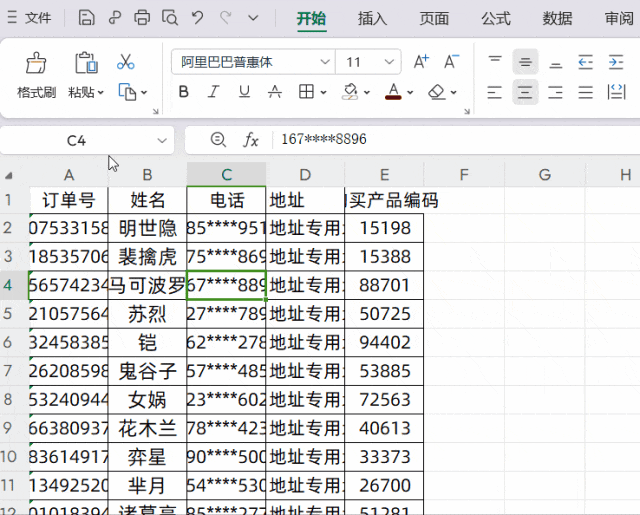Align text left
The width and height of the screenshot is (640, 515).
pos(495,92)
